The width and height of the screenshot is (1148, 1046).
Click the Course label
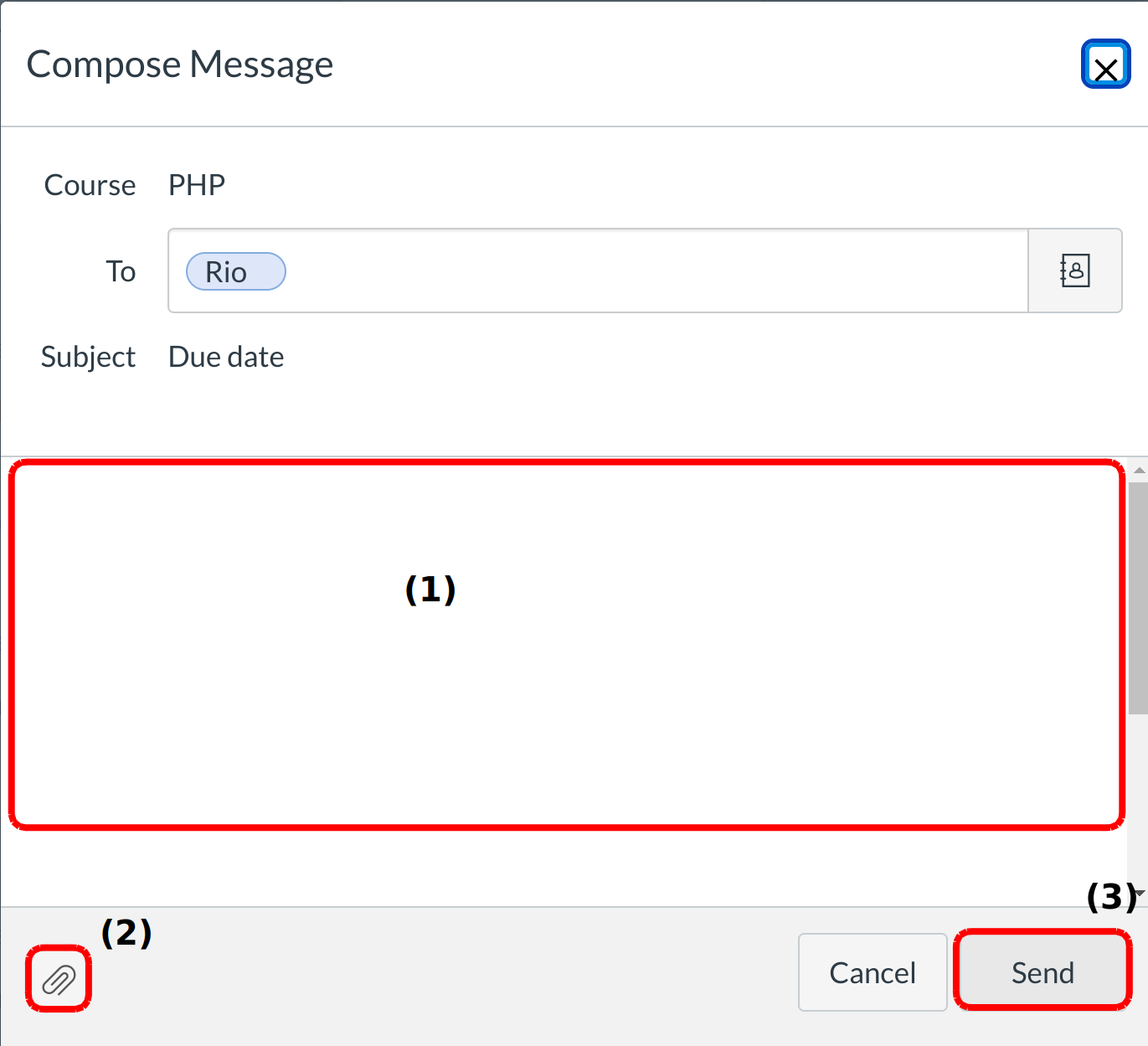90,185
